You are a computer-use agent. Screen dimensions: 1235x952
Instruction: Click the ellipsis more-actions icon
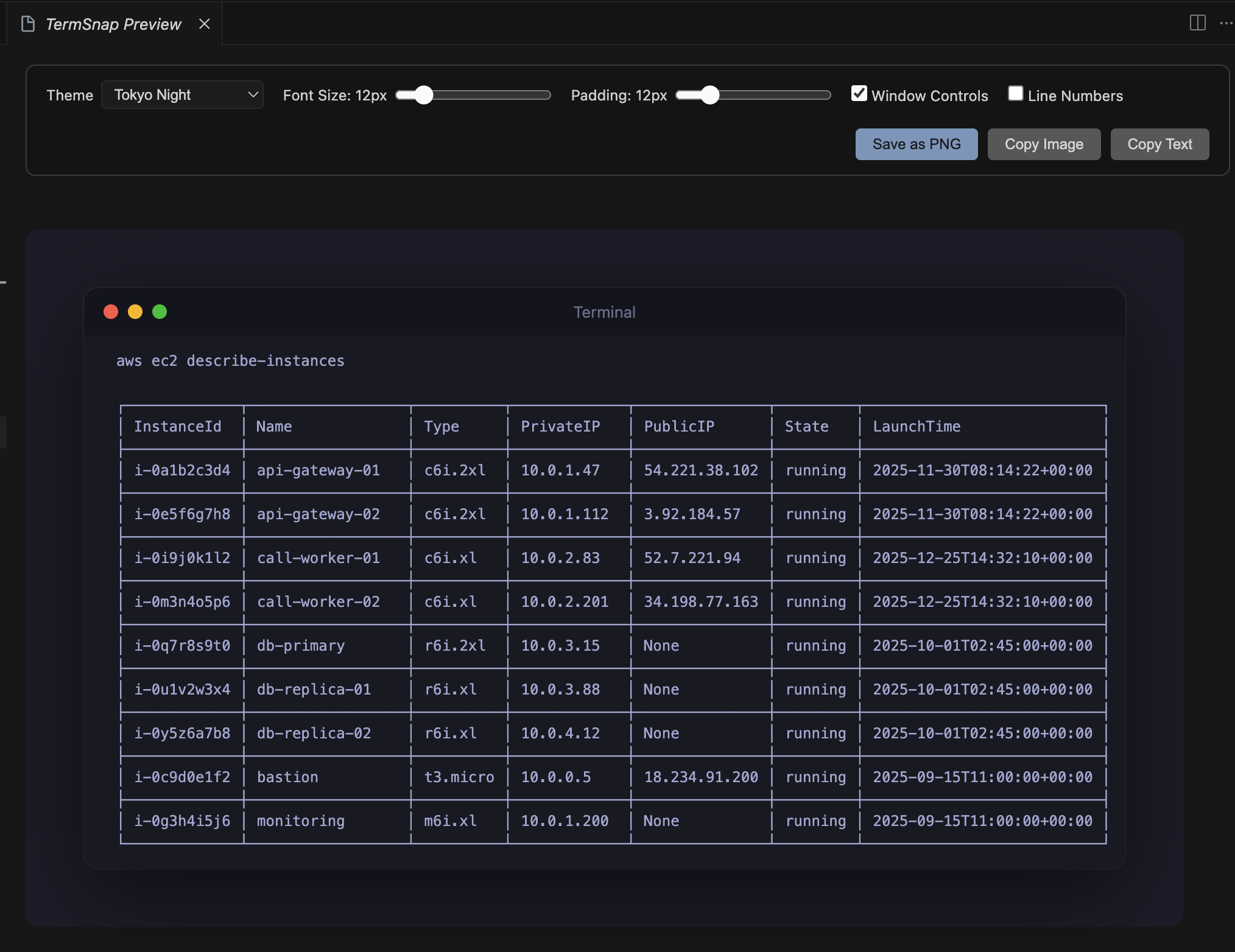[x=1226, y=23]
